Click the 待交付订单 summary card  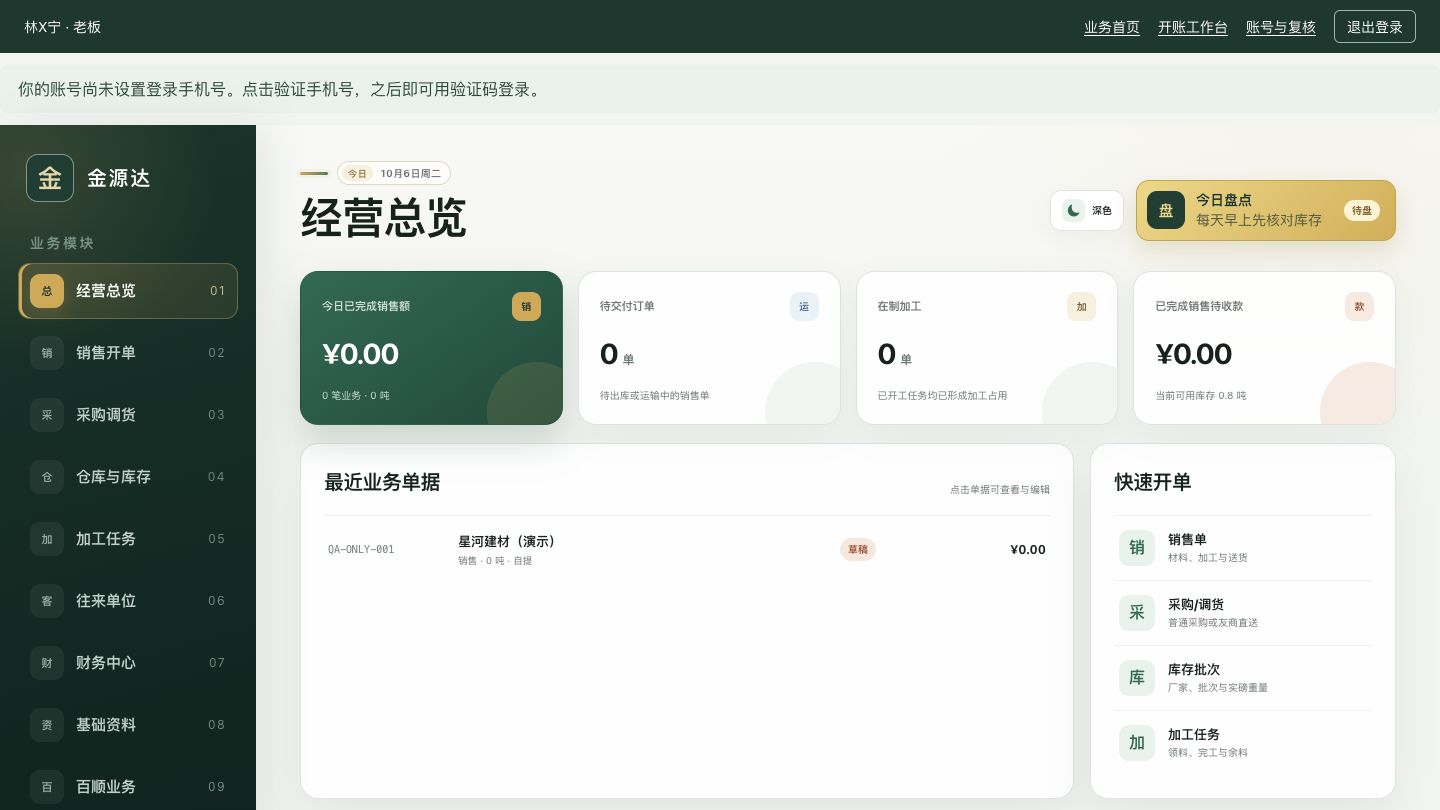[x=709, y=348]
